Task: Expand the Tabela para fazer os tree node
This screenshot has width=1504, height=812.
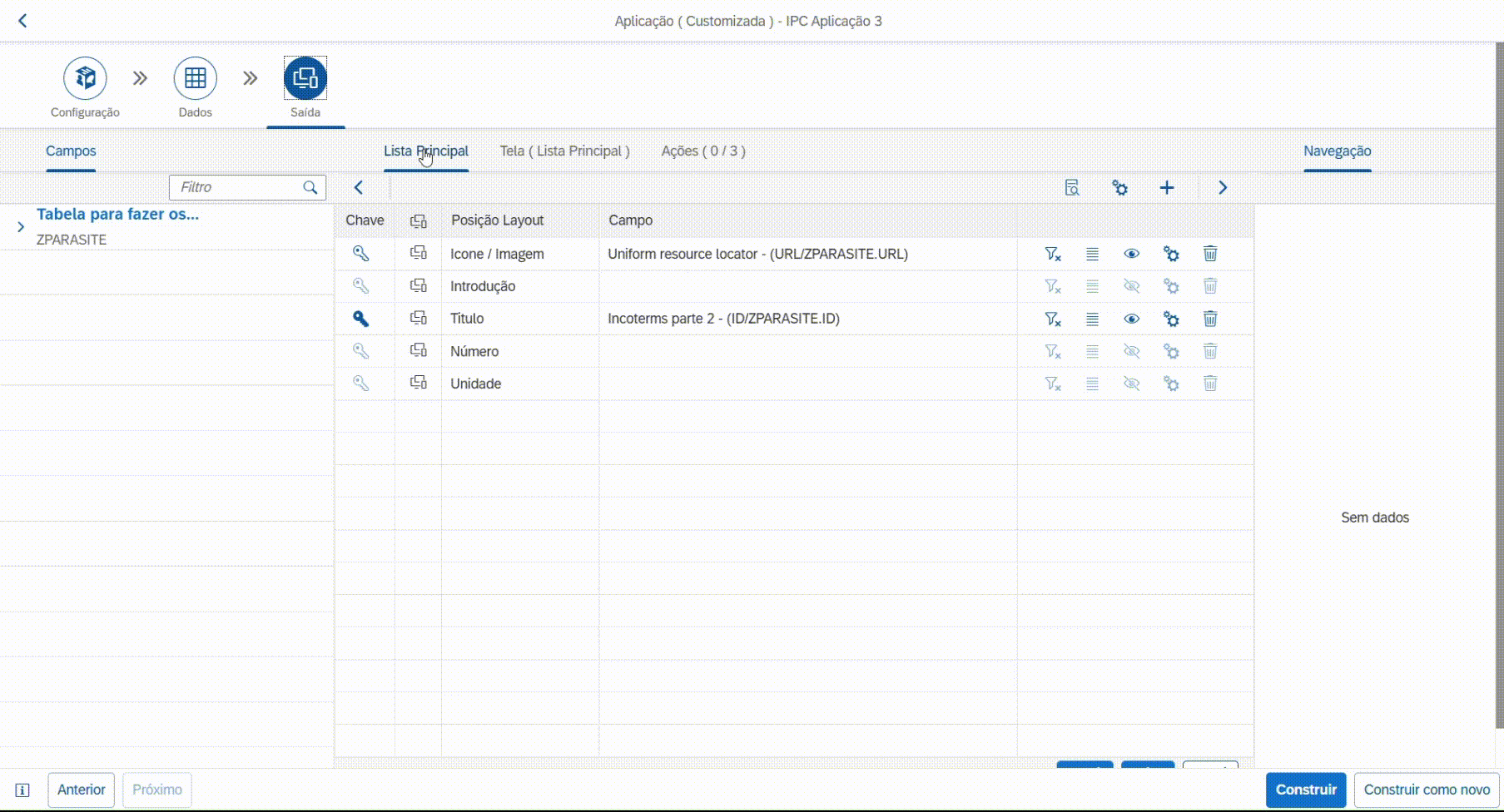Action: point(21,226)
